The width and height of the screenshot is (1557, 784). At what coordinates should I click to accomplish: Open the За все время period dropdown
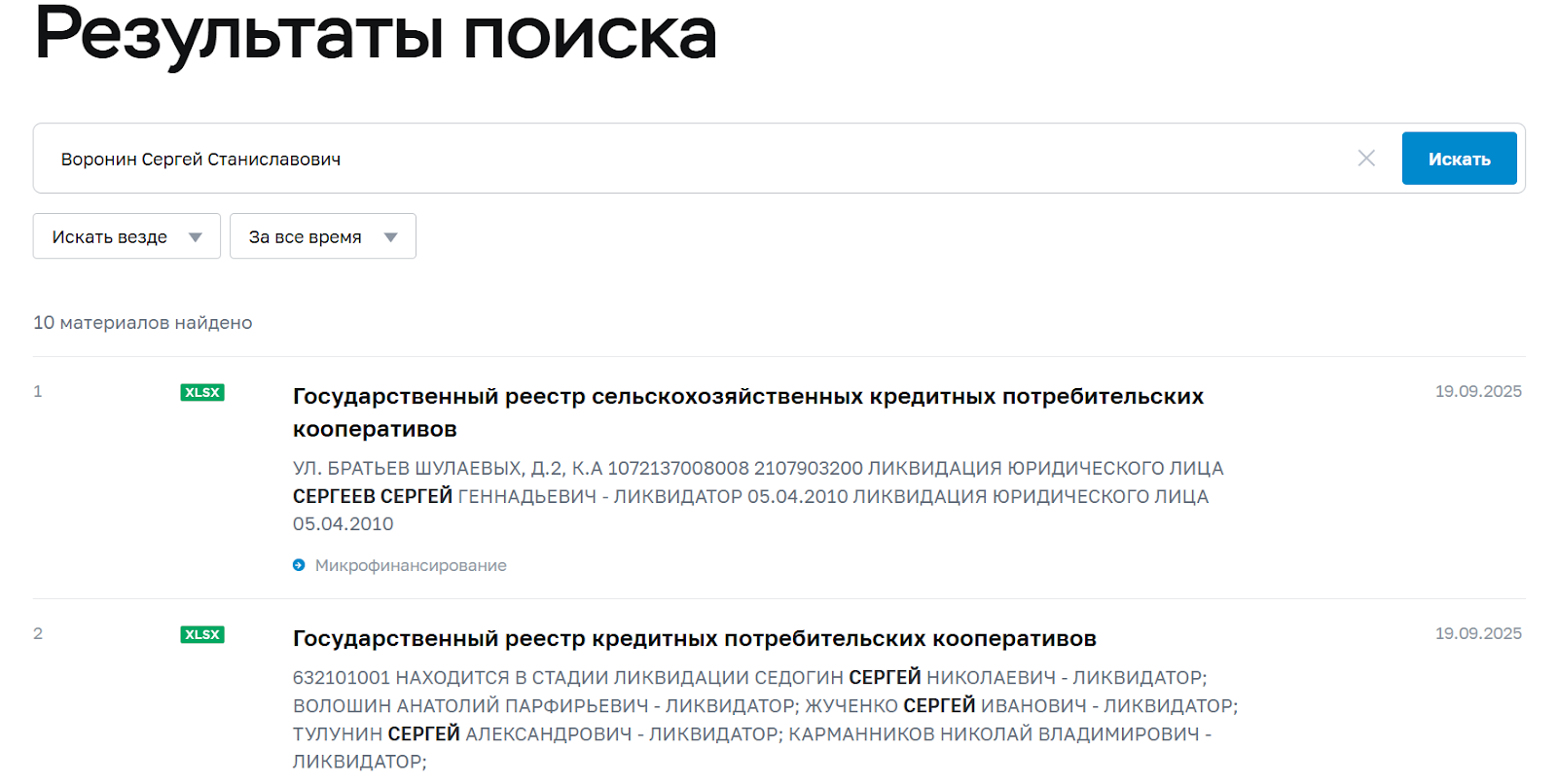click(322, 236)
